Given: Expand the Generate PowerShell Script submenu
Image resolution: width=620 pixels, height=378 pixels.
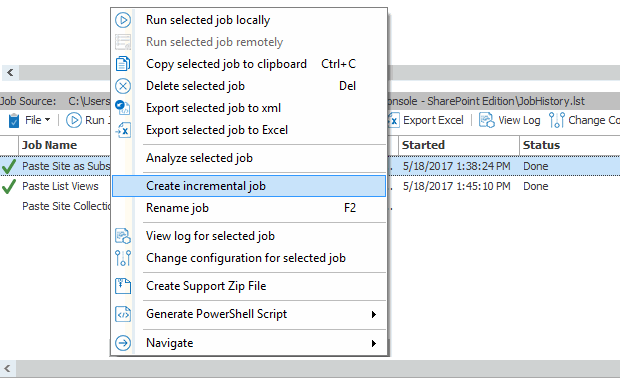Looking at the screenshot, I should pyautogui.click(x=249, y=314).
